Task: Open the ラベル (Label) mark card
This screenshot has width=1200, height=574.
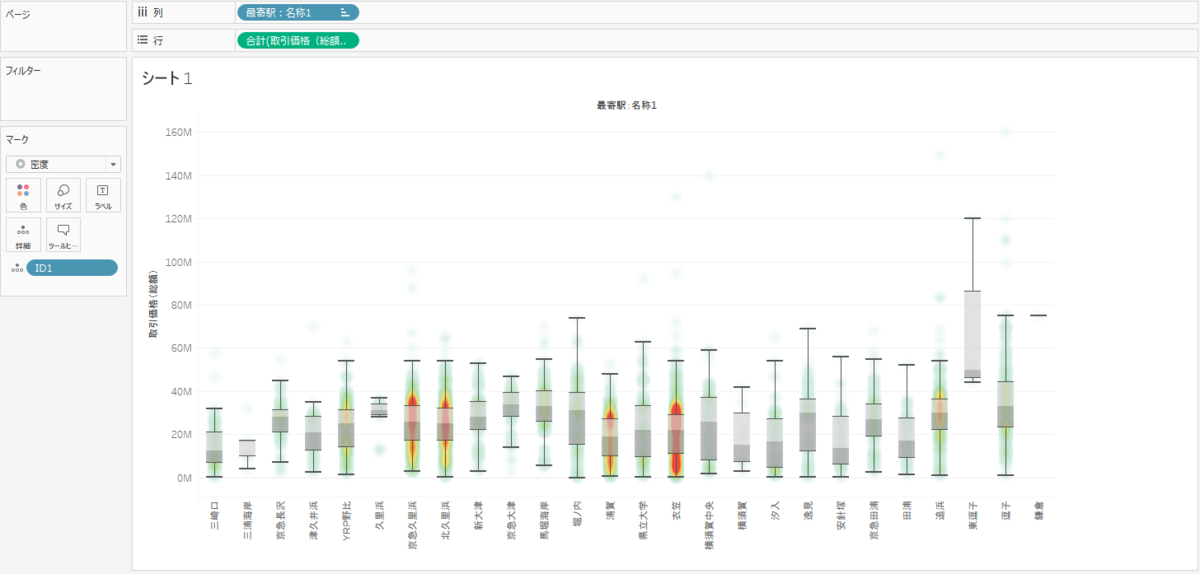Action: (103, 195)
